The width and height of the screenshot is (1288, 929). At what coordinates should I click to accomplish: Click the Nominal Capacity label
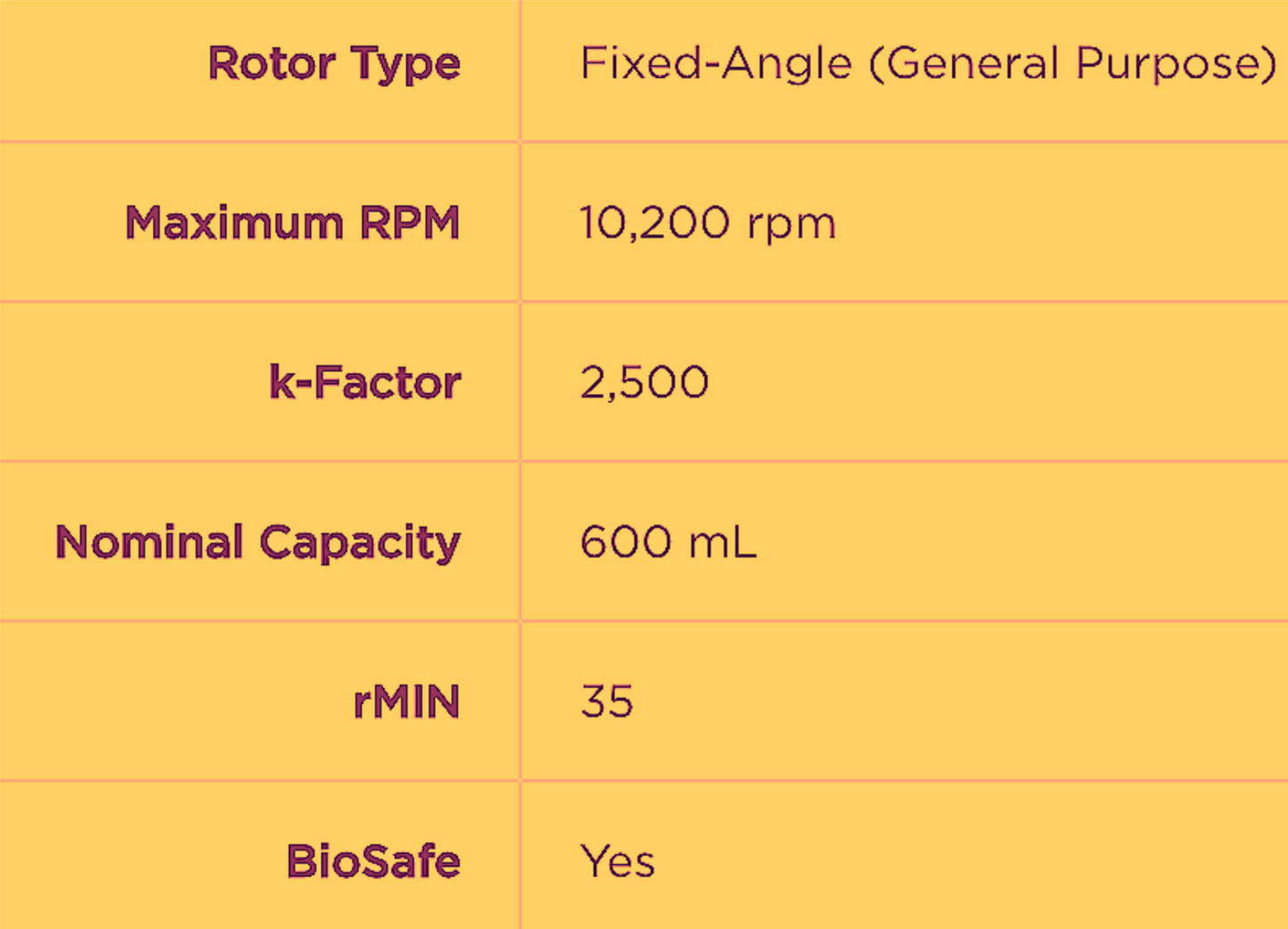coord(258,542)
